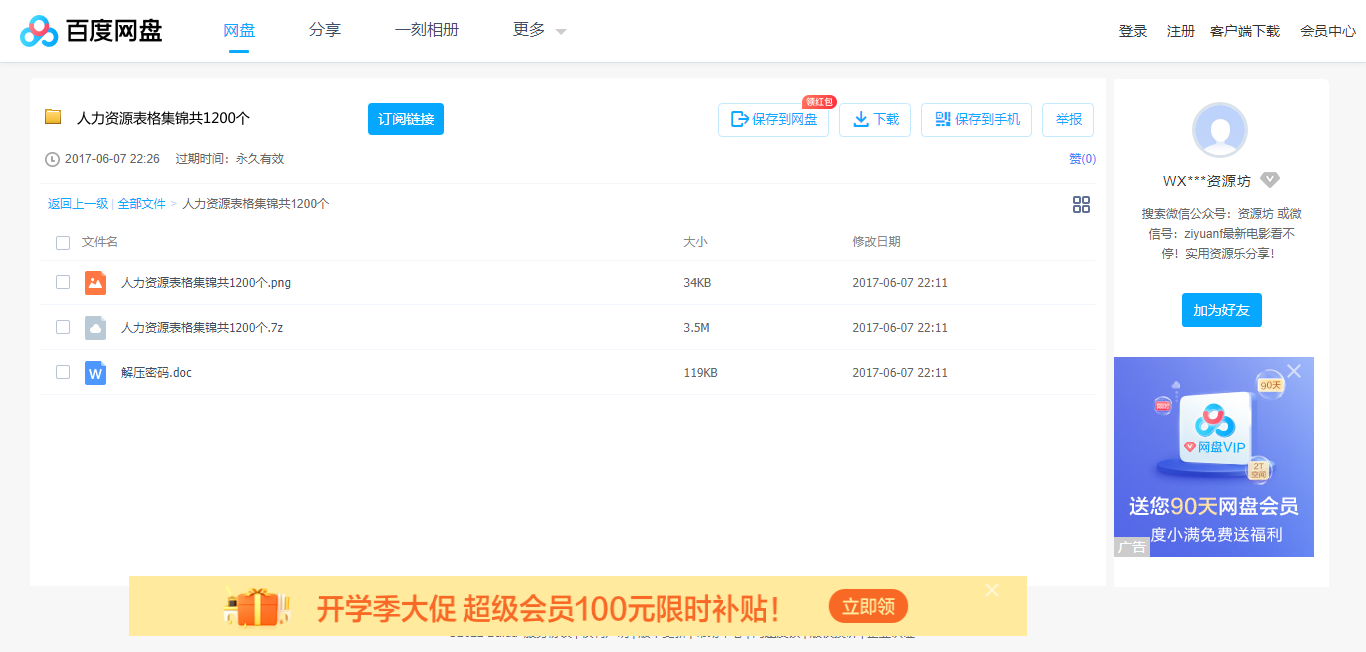Image resolution: width=1366 pixels, height=652 pixels.
Task: Open the PNG image icon for 人力资源表格集锦共1200个.png
Action: [95, 283]
